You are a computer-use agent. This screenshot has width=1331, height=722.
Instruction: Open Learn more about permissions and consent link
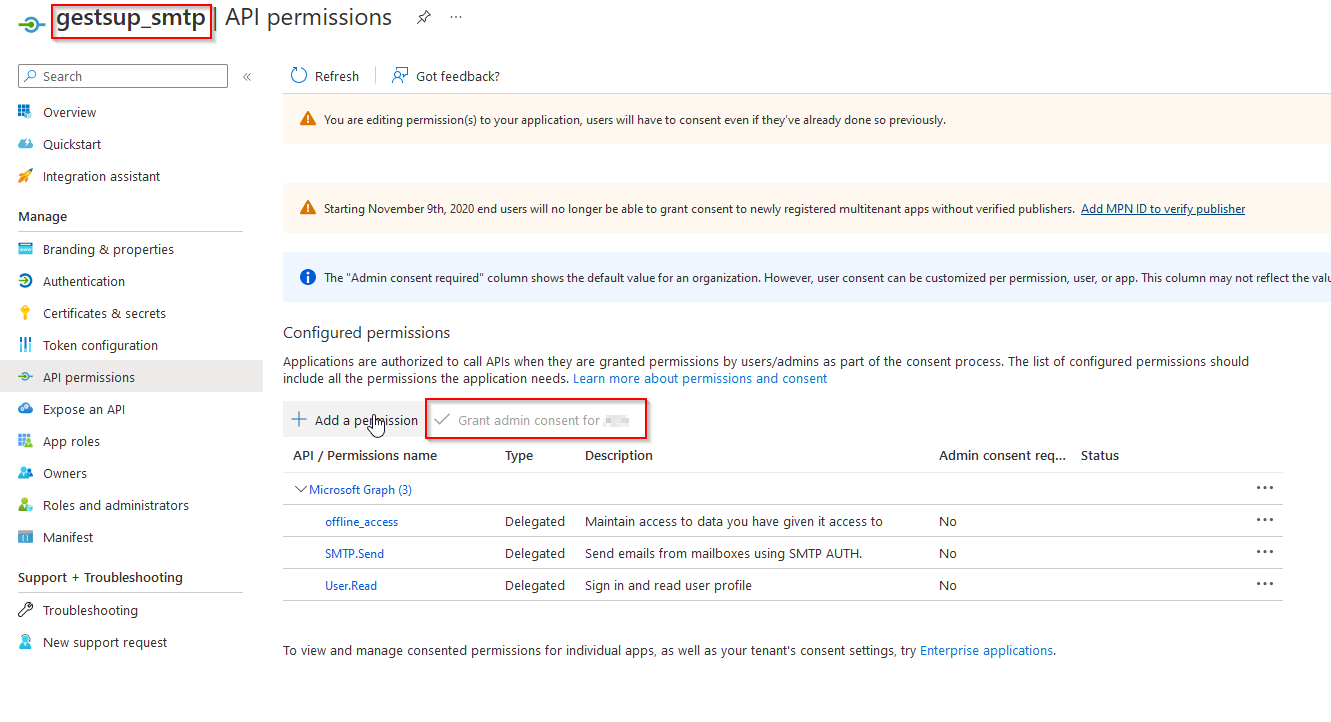700,379
